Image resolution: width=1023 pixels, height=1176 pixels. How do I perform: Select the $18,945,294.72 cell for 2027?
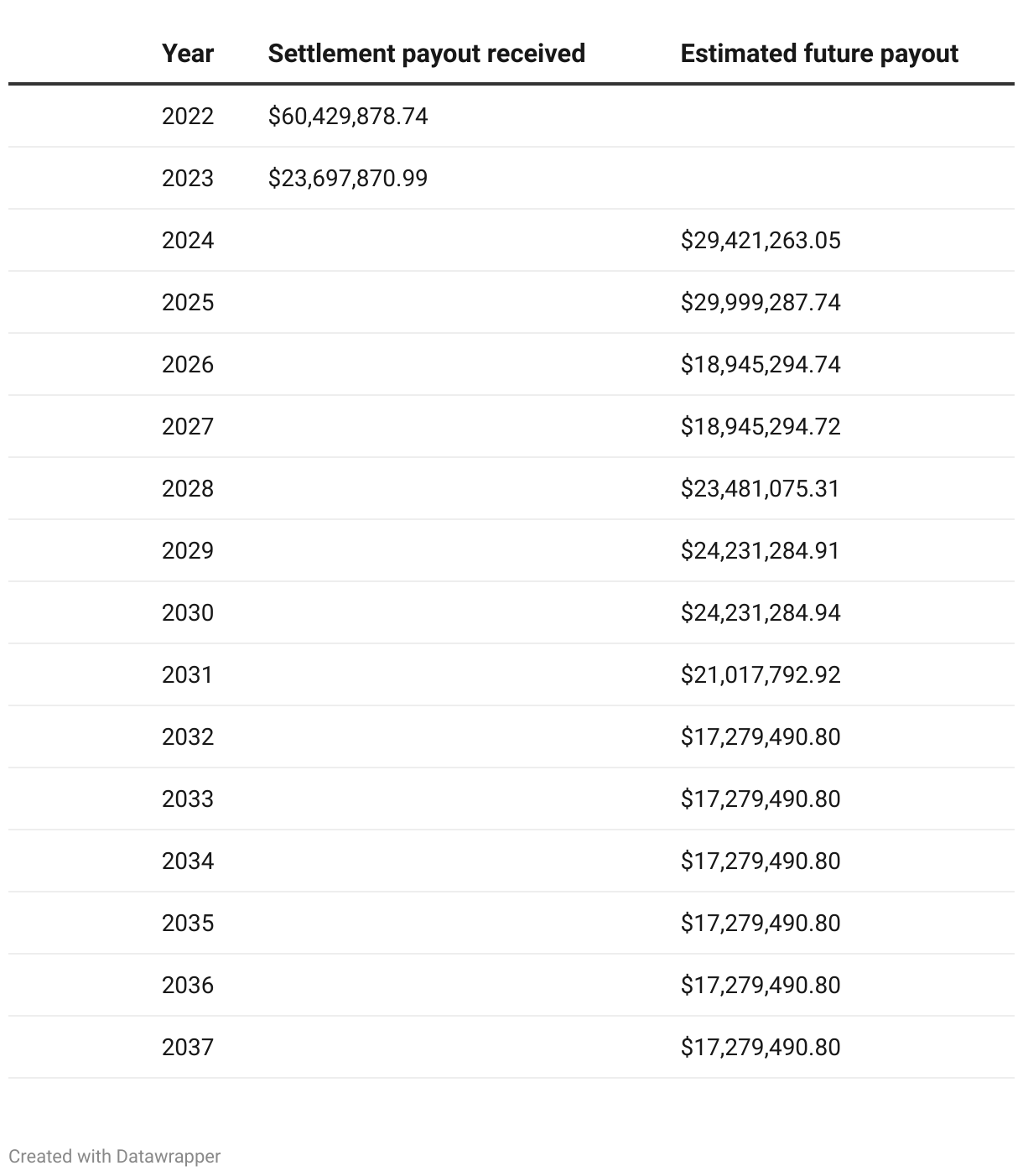pyautogui.click(x=760, y=426)
